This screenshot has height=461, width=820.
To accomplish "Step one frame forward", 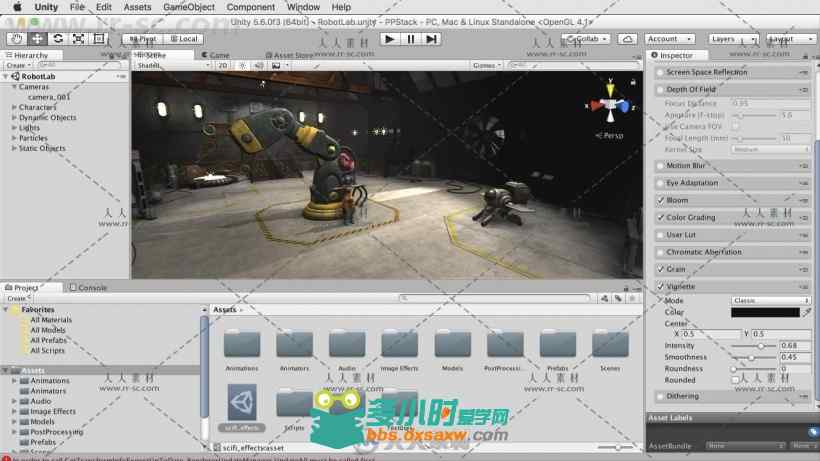I will pos(431,39).
